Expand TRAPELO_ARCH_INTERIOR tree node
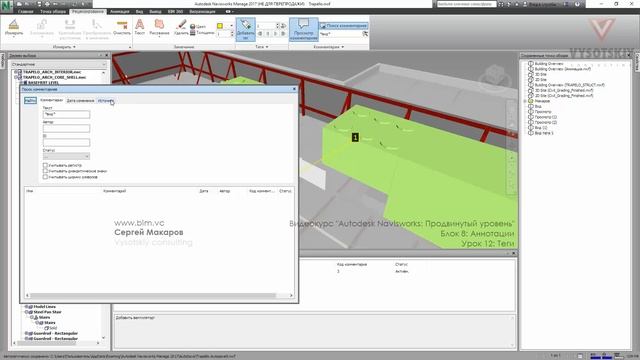The image size is (640, 360). click(x=16, y=72)
